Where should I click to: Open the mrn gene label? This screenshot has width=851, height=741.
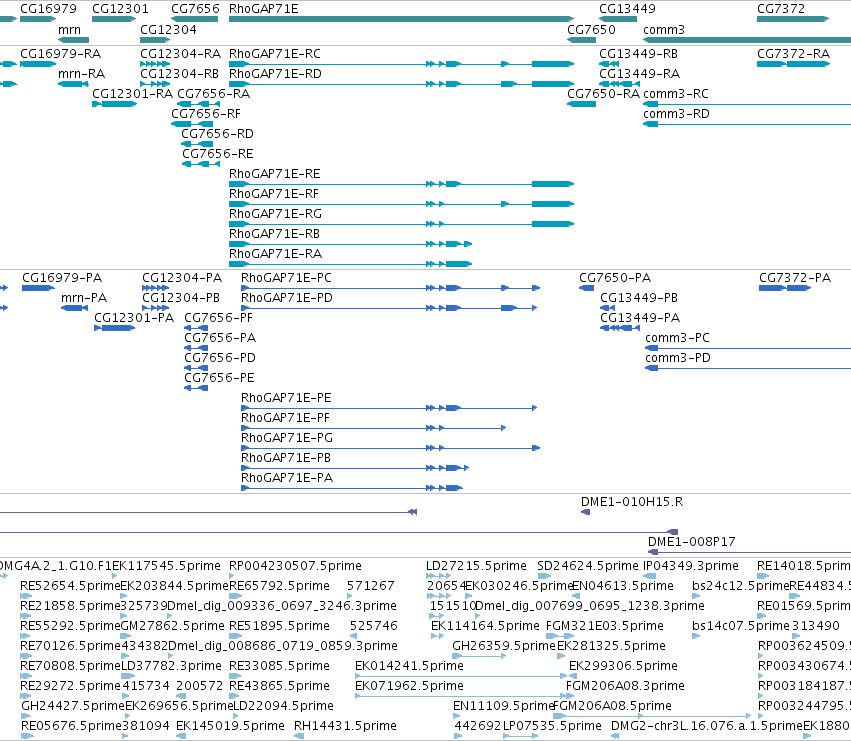click(69, 29)
